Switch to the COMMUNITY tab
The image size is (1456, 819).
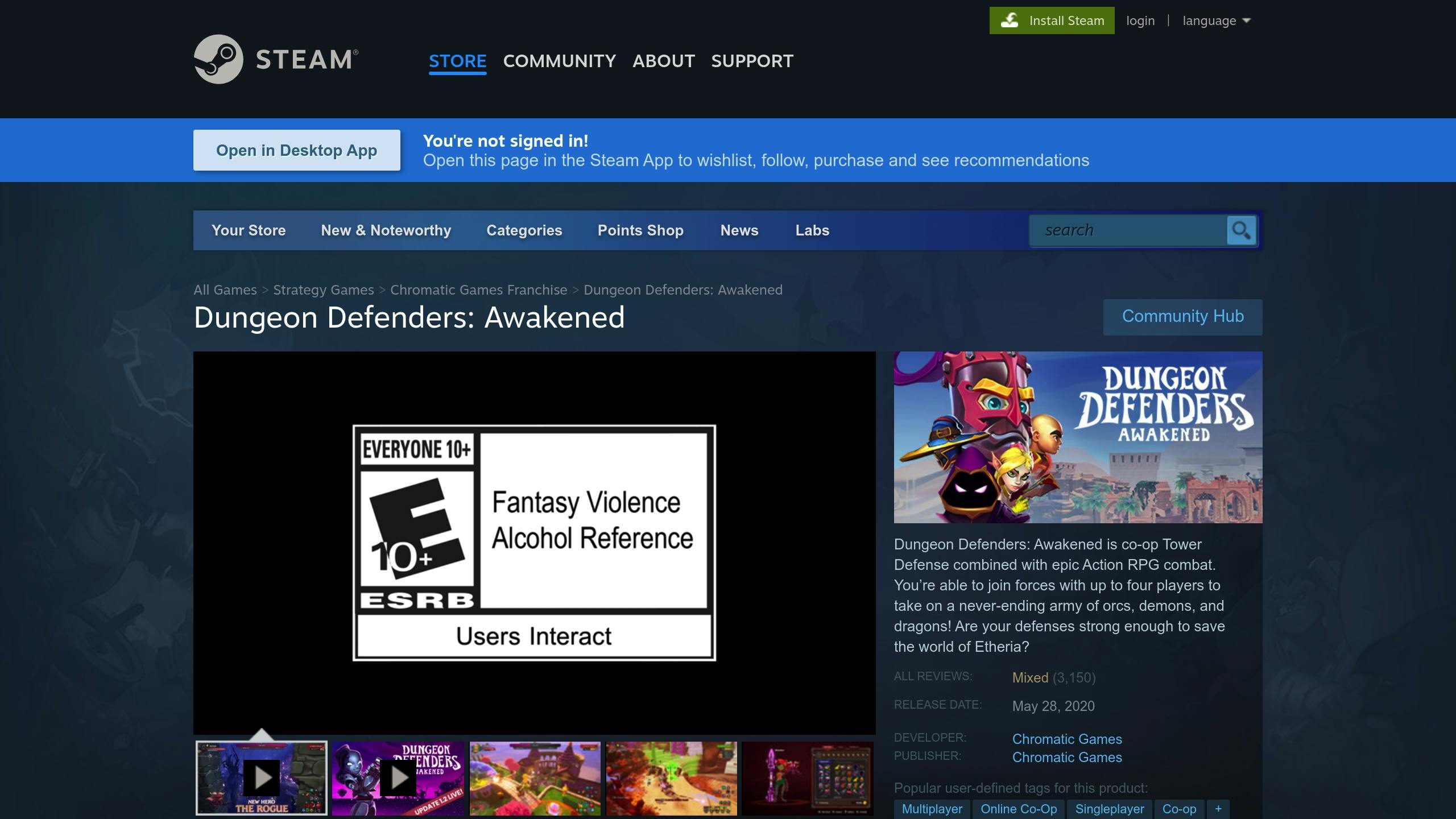click(x=560, y=61)
